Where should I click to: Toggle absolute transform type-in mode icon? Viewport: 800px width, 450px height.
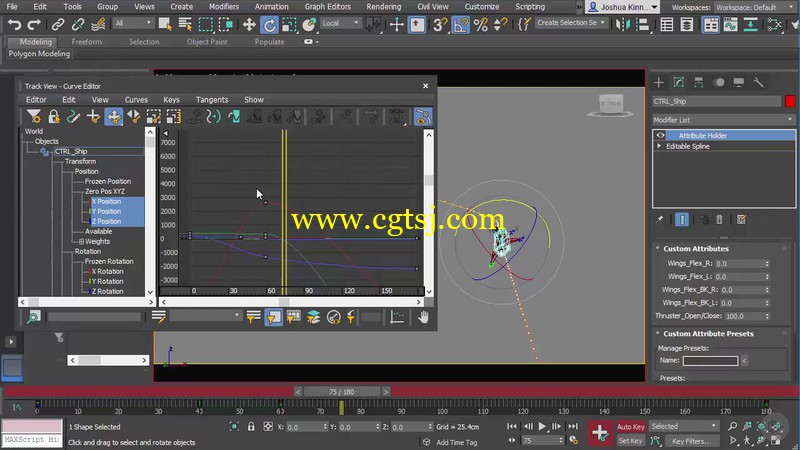coord(267,427)
